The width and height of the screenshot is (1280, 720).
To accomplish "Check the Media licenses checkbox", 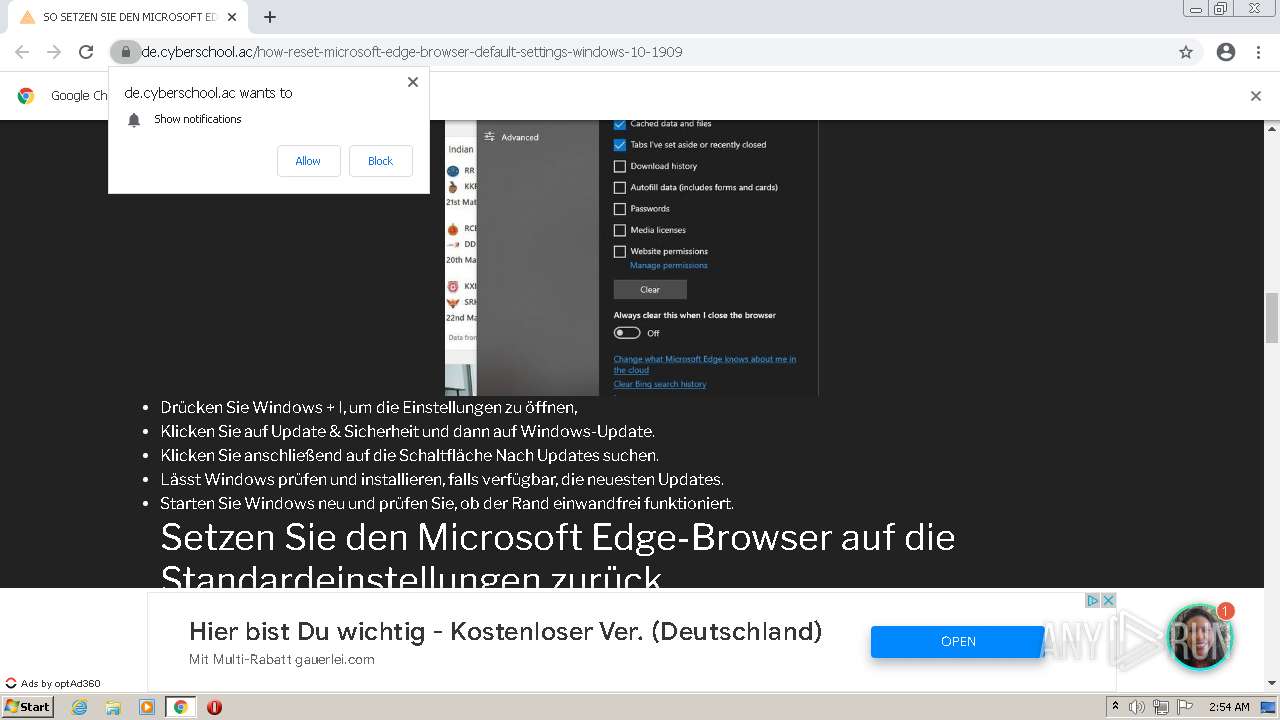I will point(620,230).
